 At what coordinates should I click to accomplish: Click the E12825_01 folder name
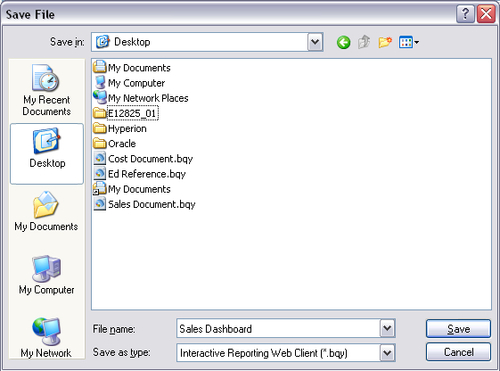pyautogui.click(x=132, y=113)
